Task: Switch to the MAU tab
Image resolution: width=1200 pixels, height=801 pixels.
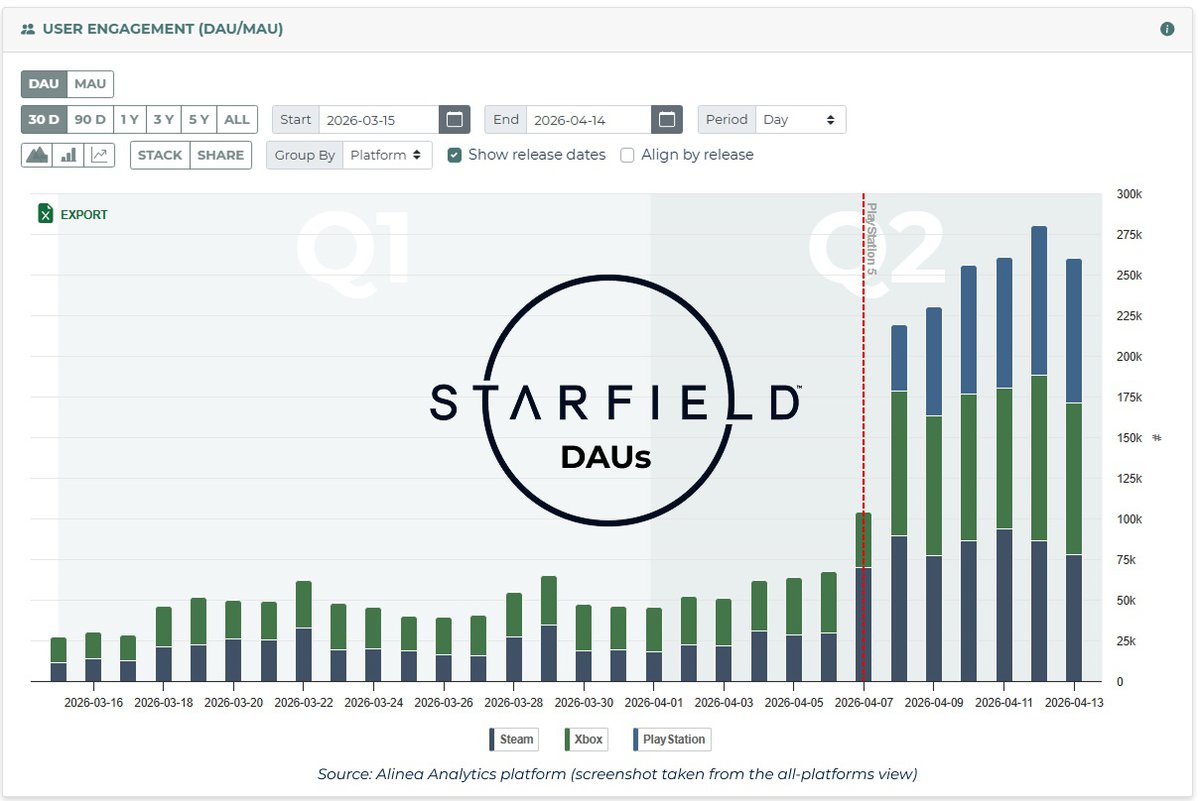Action: [x=91, y=84]
